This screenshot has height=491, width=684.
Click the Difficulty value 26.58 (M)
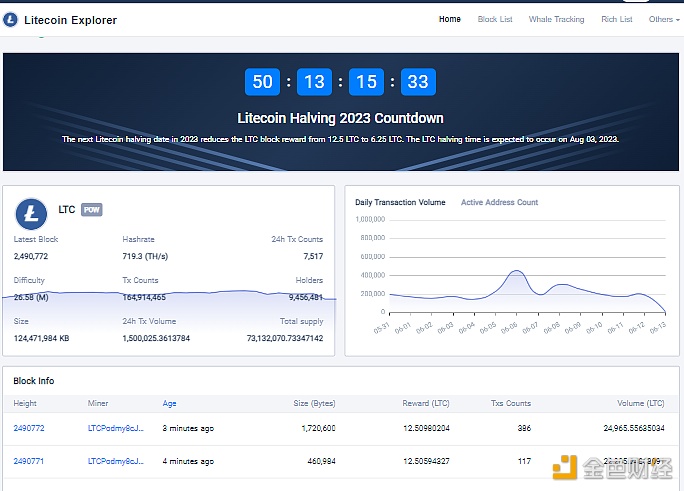pyautogui.click(x=31, y=297)
